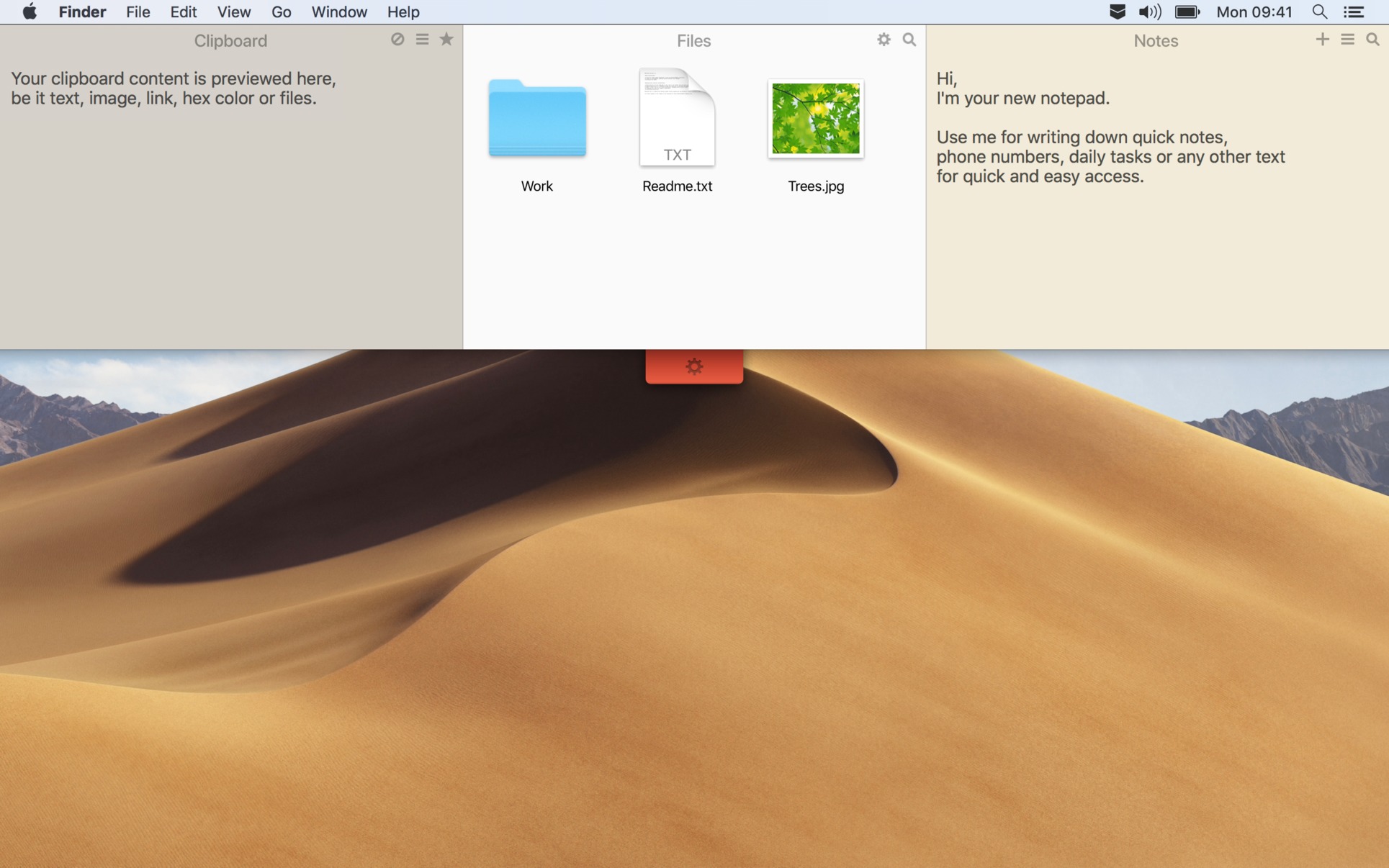Open the Window menu
Image resolution: width=1389 pixels, height=868 pixels.
[x=338, y=12]
